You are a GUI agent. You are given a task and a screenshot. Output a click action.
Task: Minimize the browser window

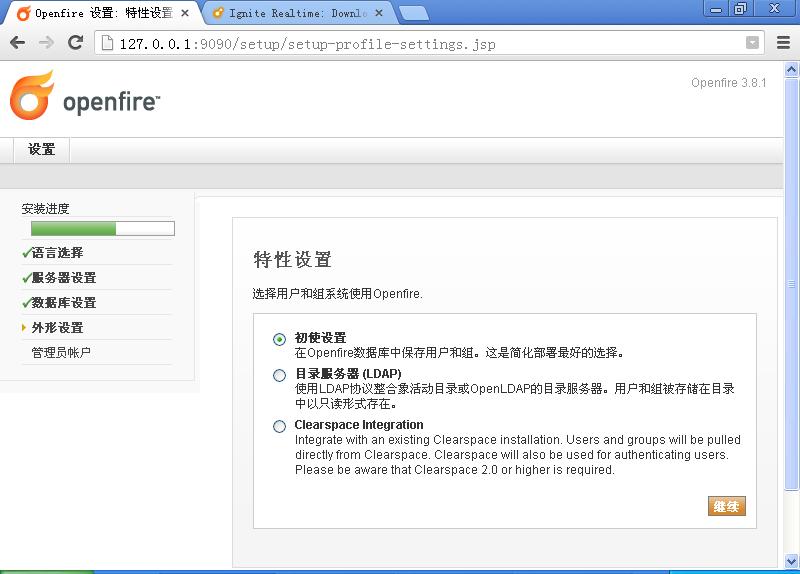716,9
